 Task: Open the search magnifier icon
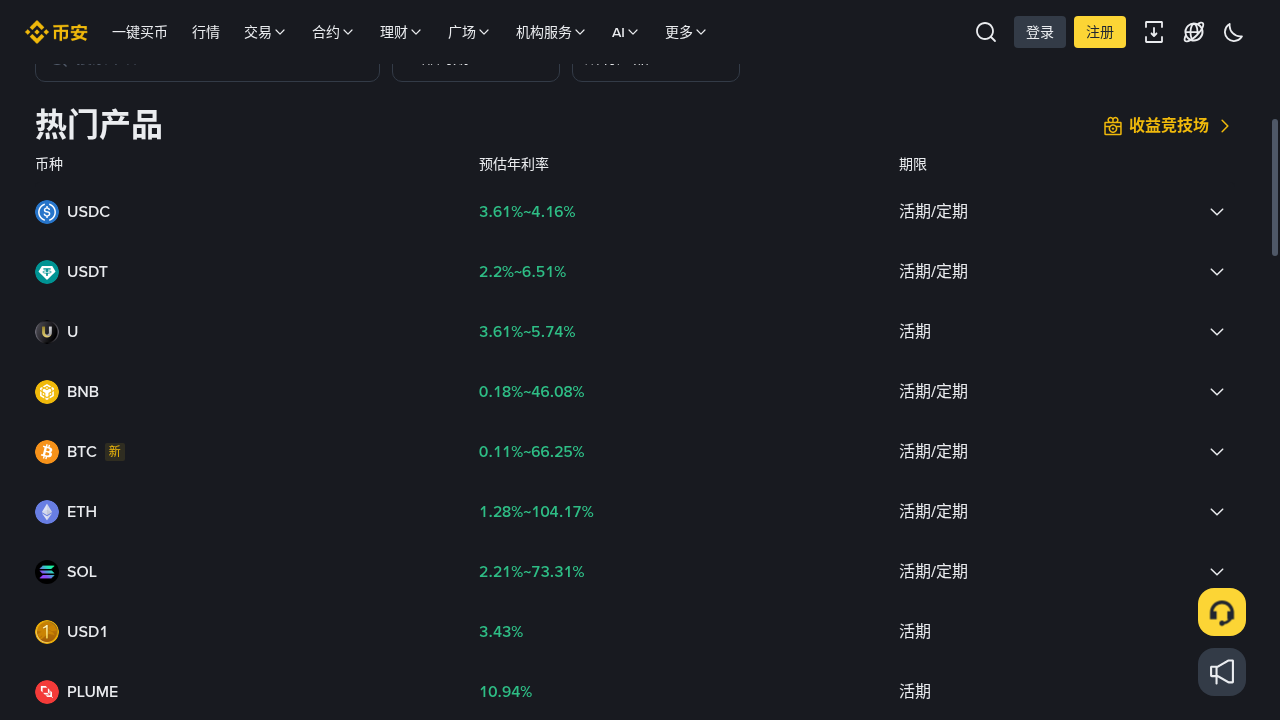tap(986, 32)
